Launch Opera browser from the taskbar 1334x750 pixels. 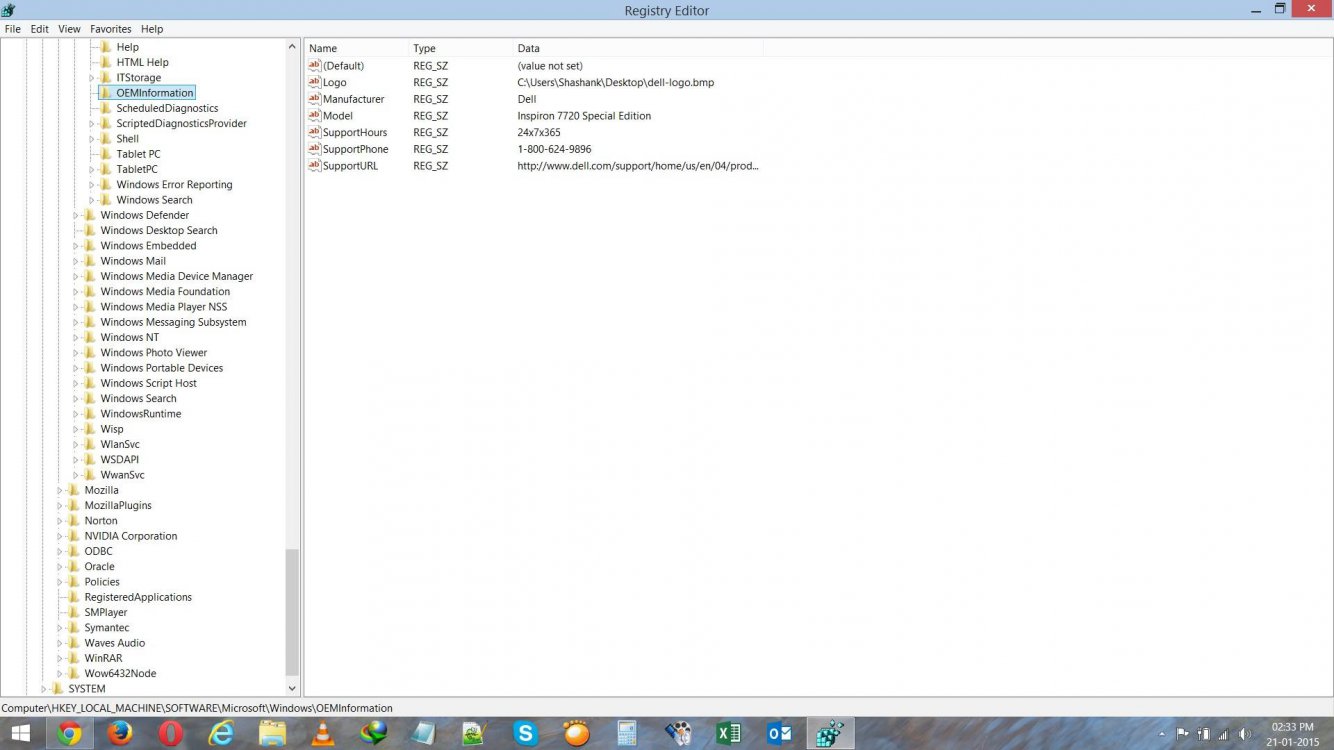pyautogui.click(x=171, y=733)
